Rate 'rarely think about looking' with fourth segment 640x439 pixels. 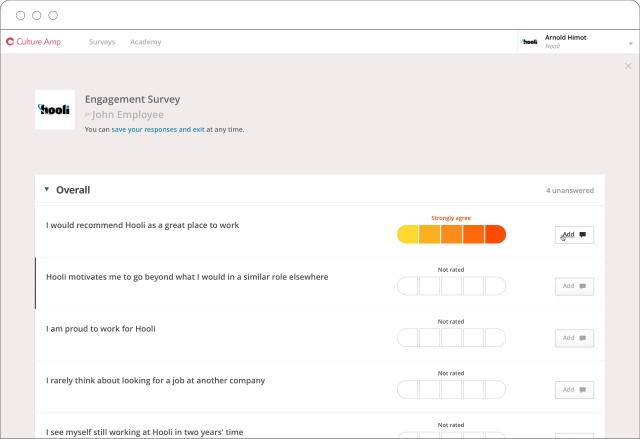(x=473, y=390)
